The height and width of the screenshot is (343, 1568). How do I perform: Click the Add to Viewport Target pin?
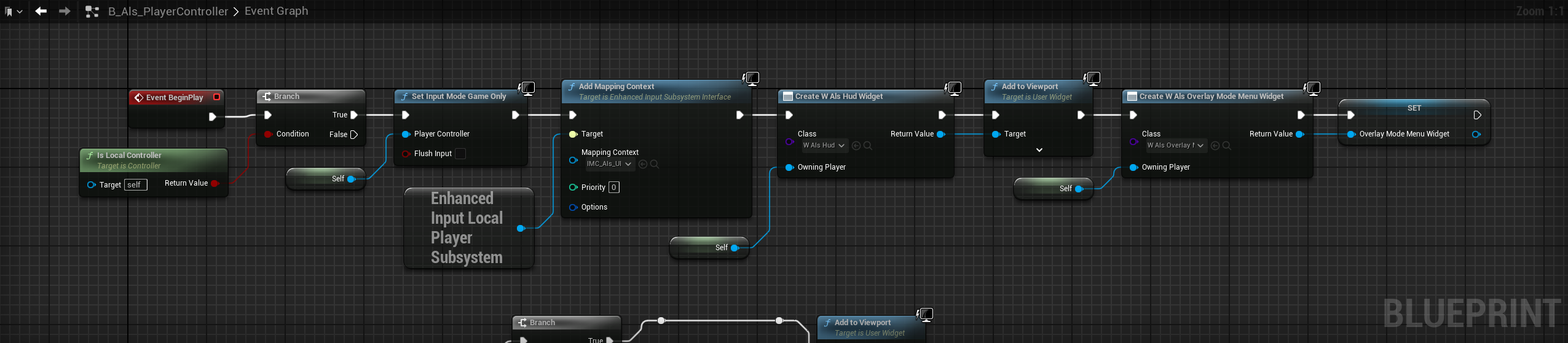pyautogui.click(x=996, y=134)
